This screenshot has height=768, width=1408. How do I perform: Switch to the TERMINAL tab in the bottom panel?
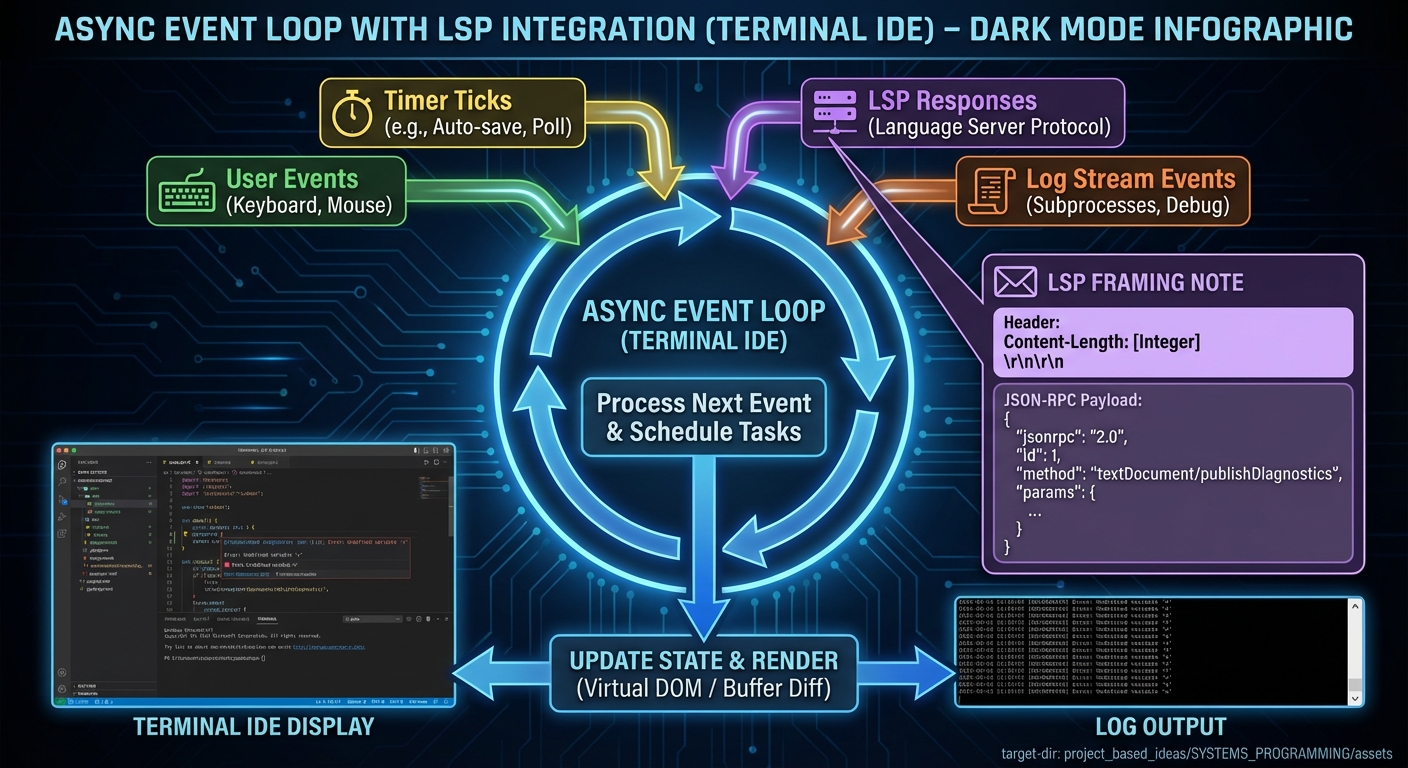[x=267, y=619]
